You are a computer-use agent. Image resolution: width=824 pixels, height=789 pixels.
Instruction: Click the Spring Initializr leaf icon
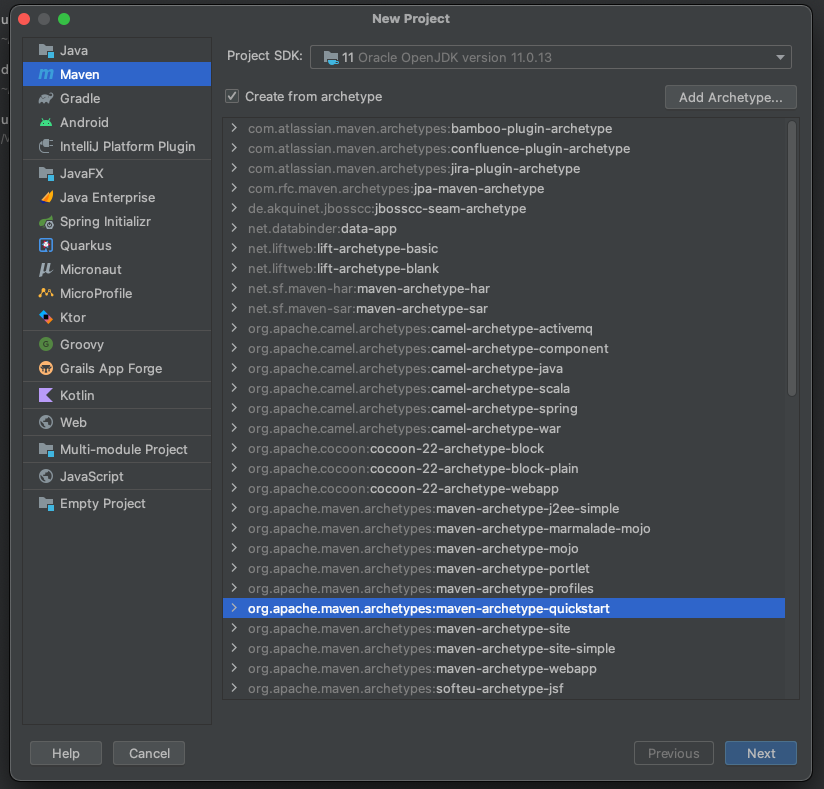(x=46, y=222)
